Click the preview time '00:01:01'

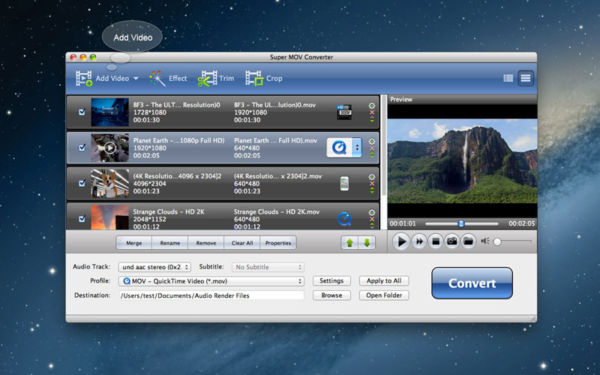coord(403,223)
